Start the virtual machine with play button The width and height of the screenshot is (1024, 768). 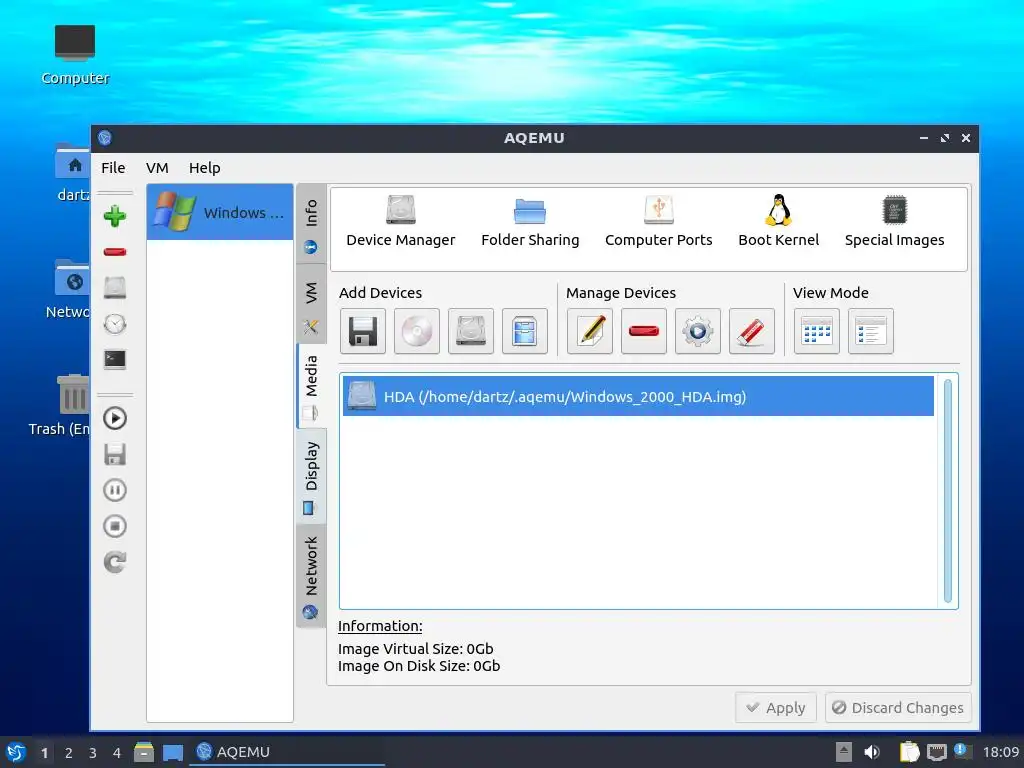115,418
